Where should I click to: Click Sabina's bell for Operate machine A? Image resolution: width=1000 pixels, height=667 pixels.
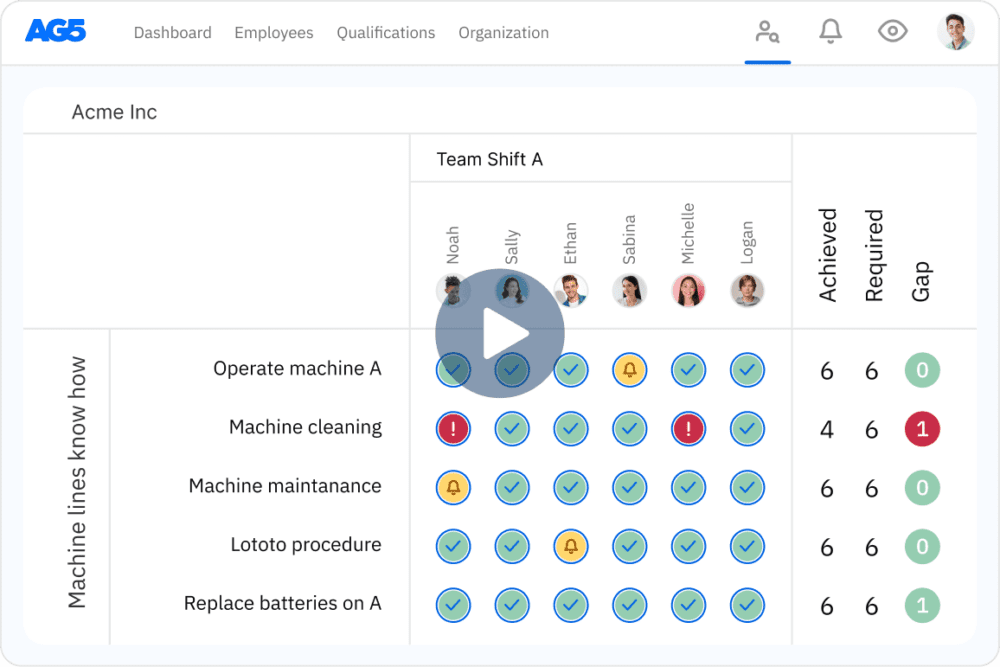click(629, 370)
